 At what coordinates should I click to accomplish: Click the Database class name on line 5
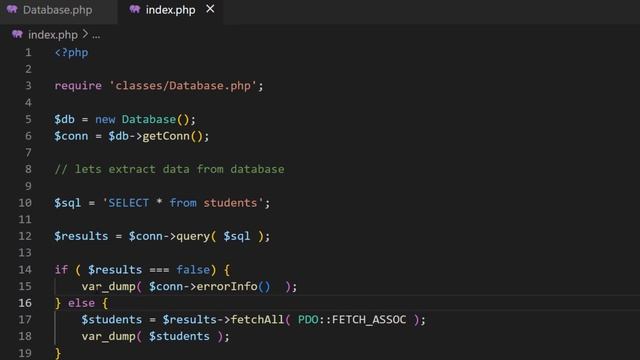[149, 119]
